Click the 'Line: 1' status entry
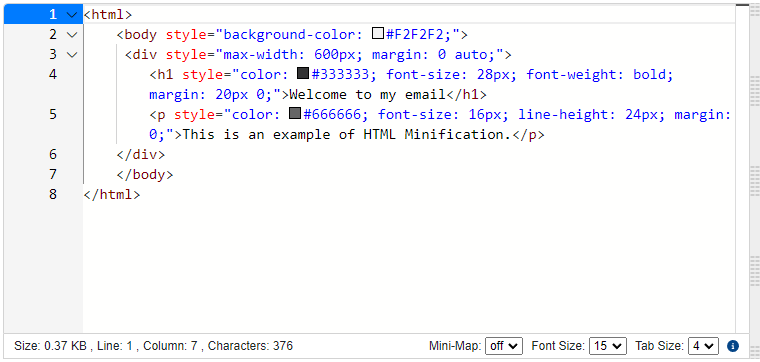The width and height of the screenshot is (760, 362). tap(115, 346)
